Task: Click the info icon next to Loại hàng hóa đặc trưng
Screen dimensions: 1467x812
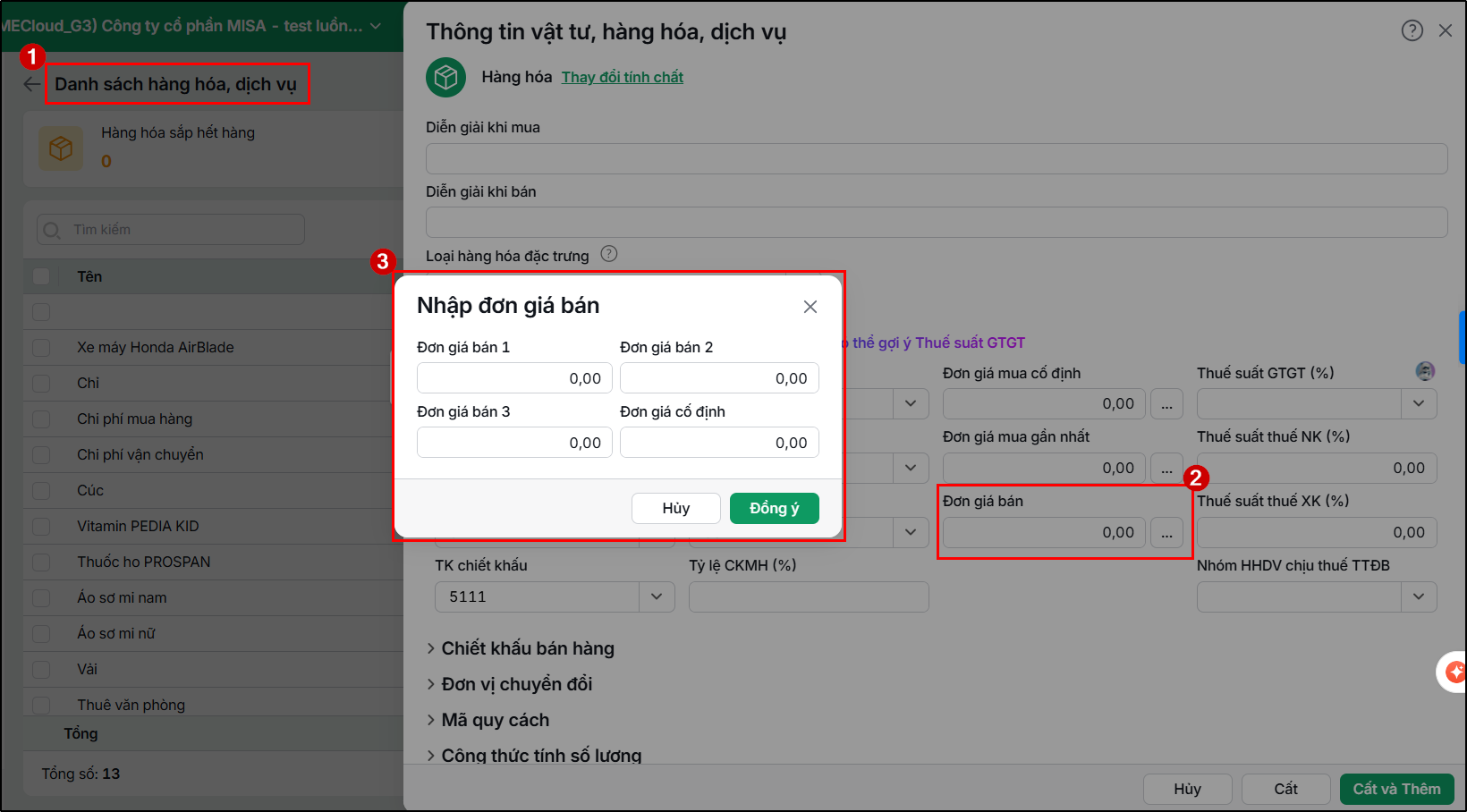Action: pyautogui.click(x=609, y=254)
